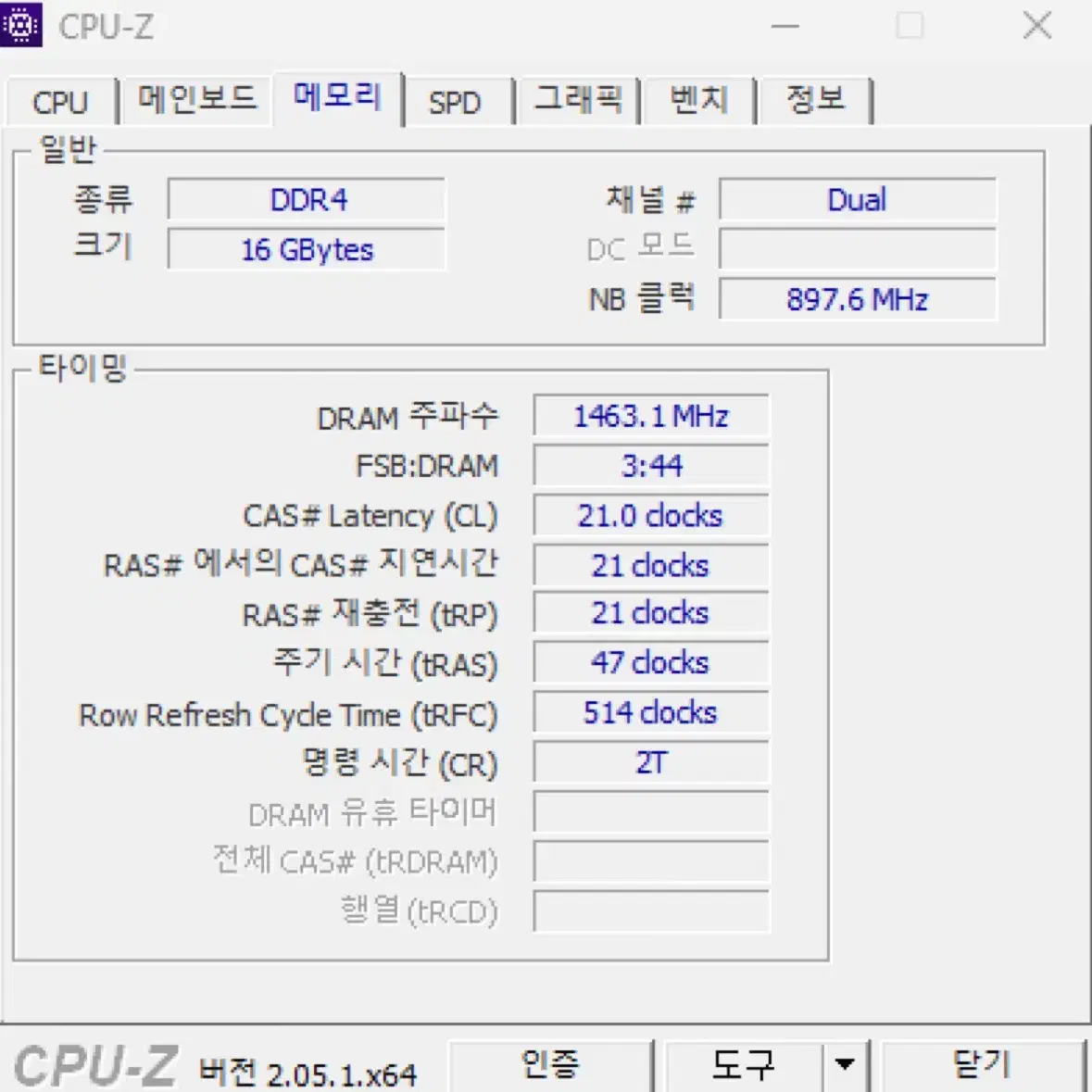Click the Row Refresh Cycle Time (tRFC) label
Screen dimensions: 1092x1092
[x=288, y=715]
